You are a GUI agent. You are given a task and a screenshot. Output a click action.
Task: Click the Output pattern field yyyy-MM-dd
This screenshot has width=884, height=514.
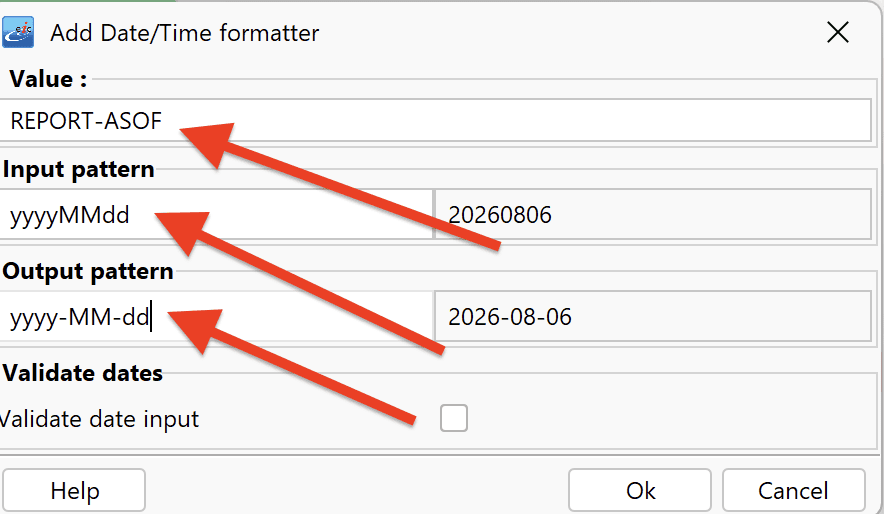point(216,317)
